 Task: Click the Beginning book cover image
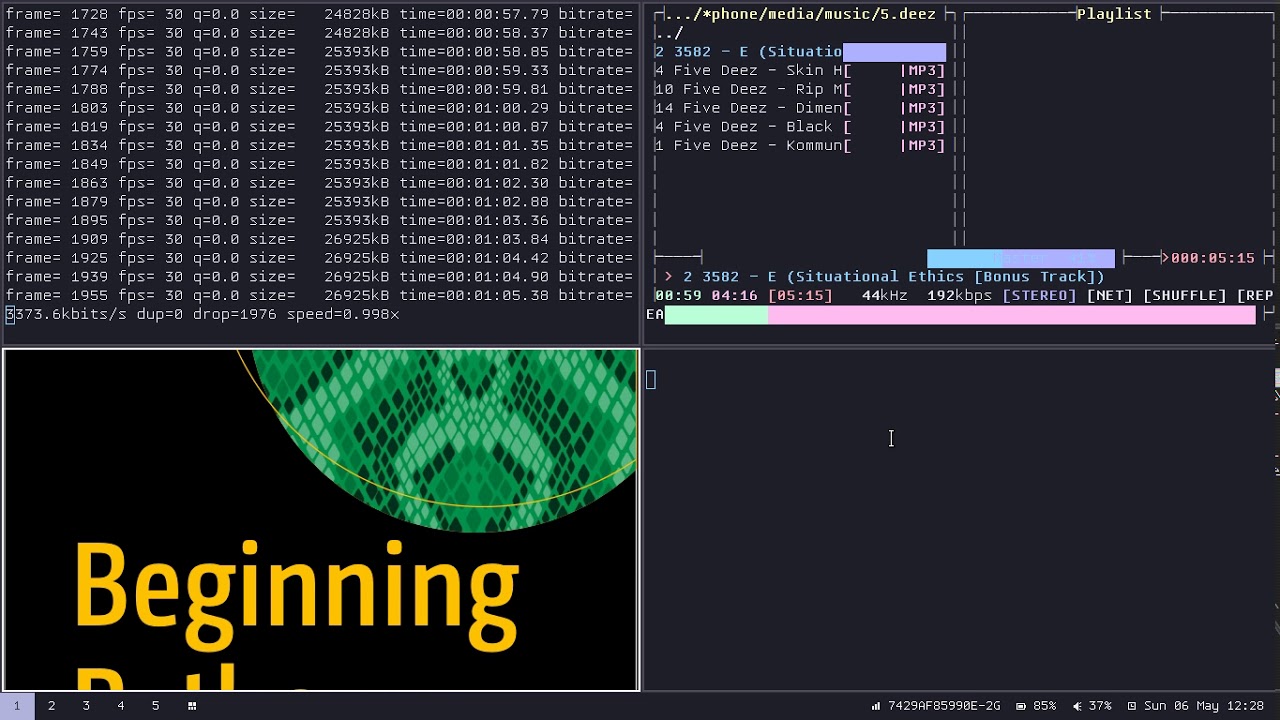(321, 520)
